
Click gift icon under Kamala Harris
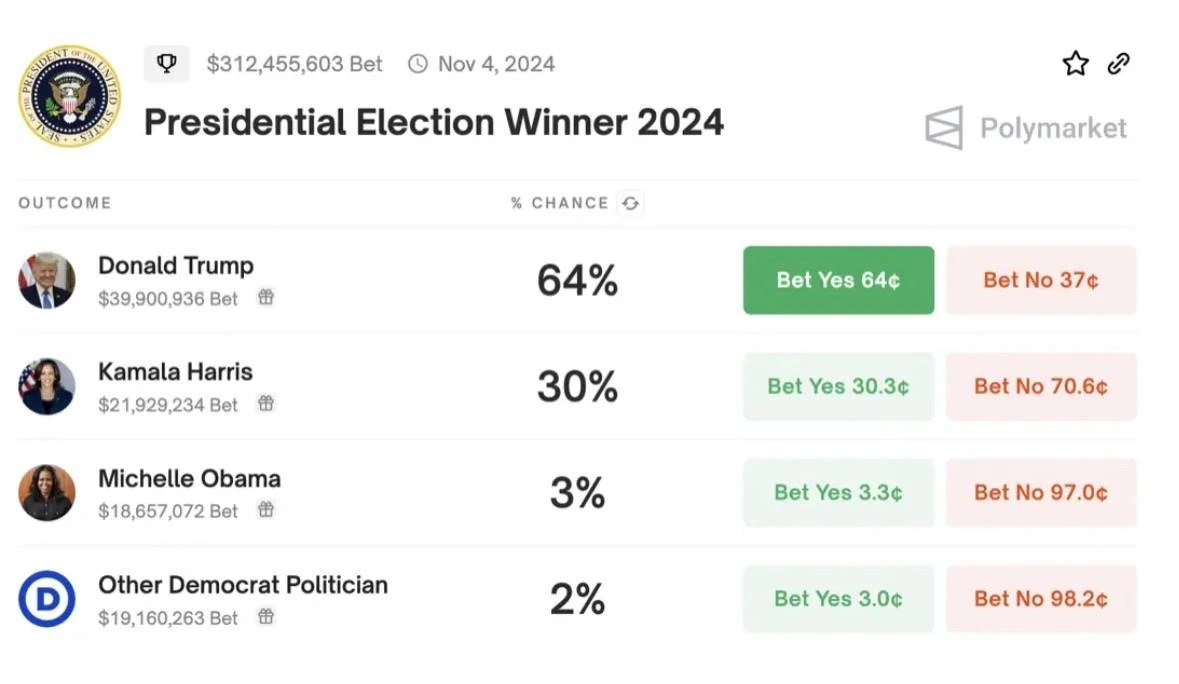point(266,404)
